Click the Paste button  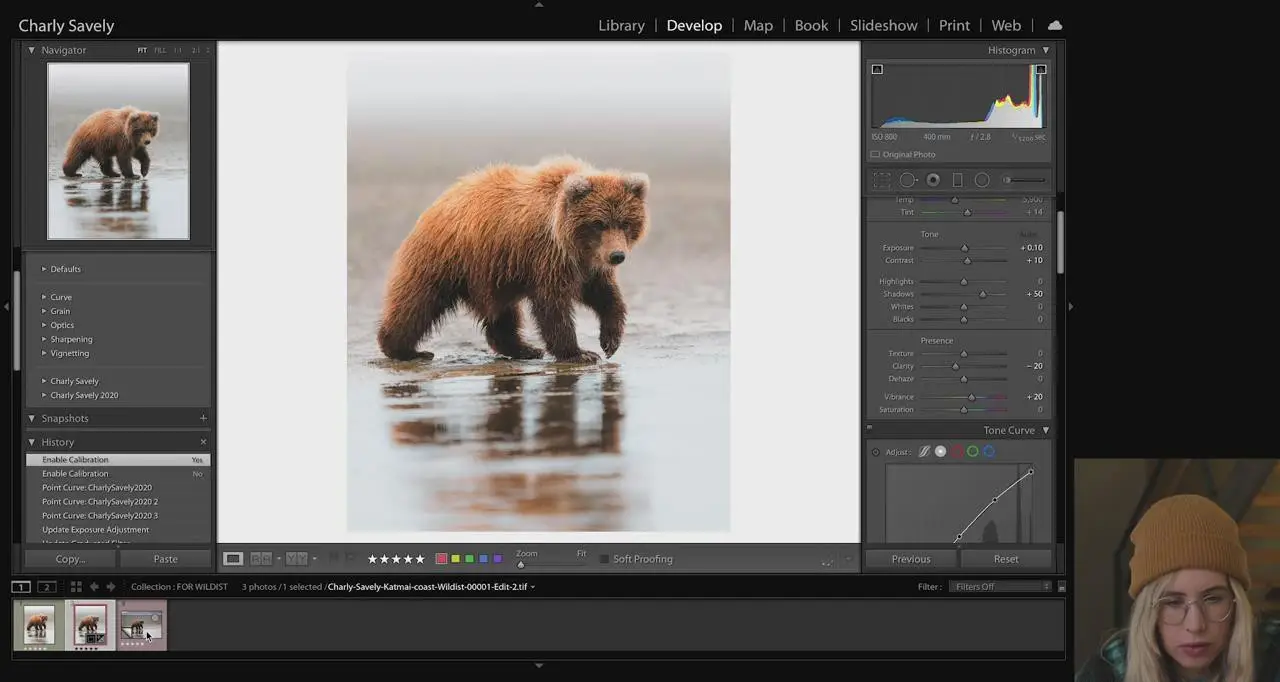(x=165, y=559)
